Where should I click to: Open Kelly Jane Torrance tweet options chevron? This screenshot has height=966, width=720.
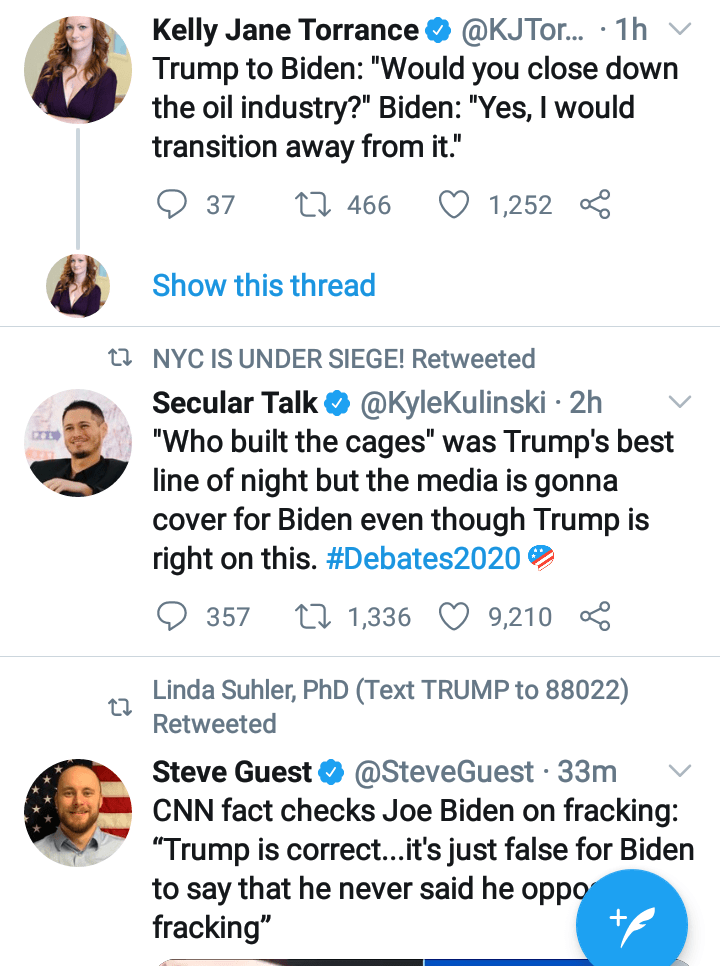[x=680, y=30]
